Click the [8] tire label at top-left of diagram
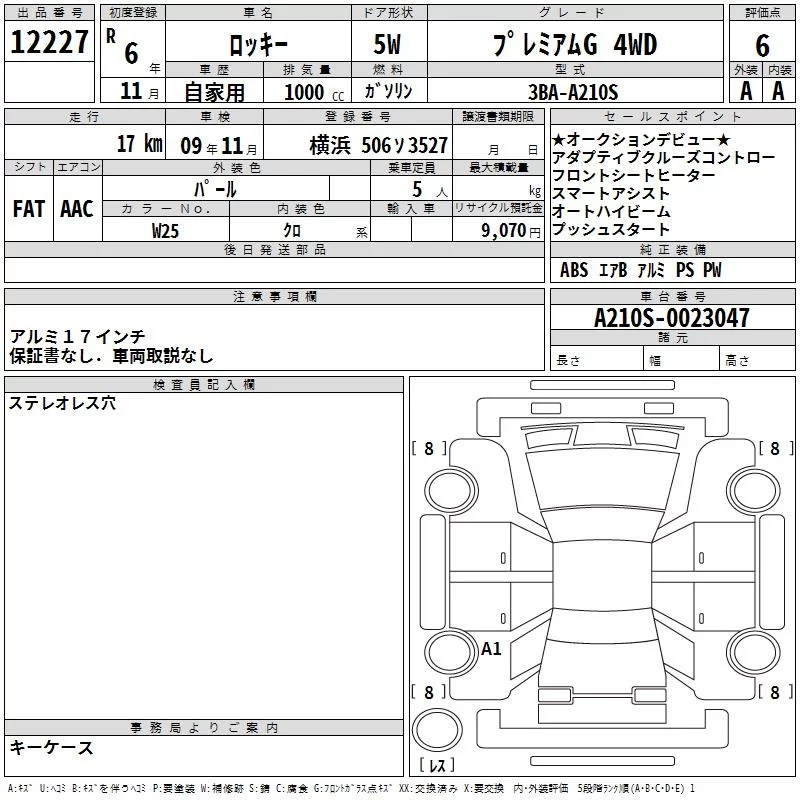 pos(429,449)
